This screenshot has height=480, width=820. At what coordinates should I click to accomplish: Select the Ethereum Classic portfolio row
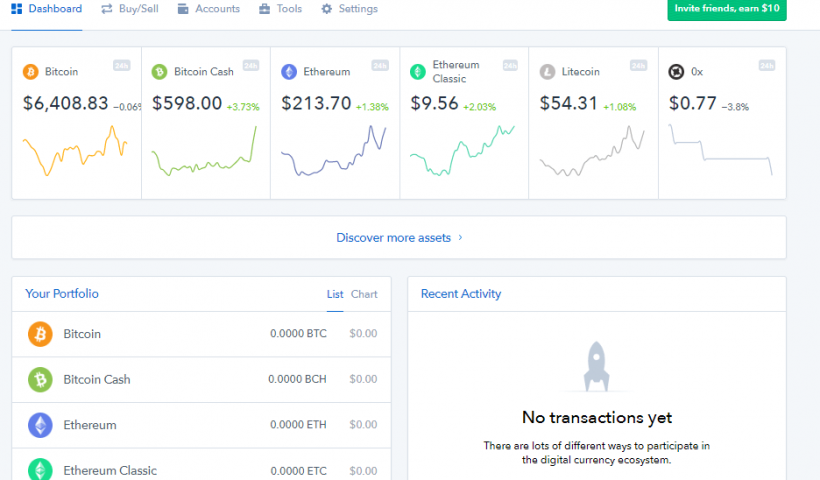pos(200,469)
